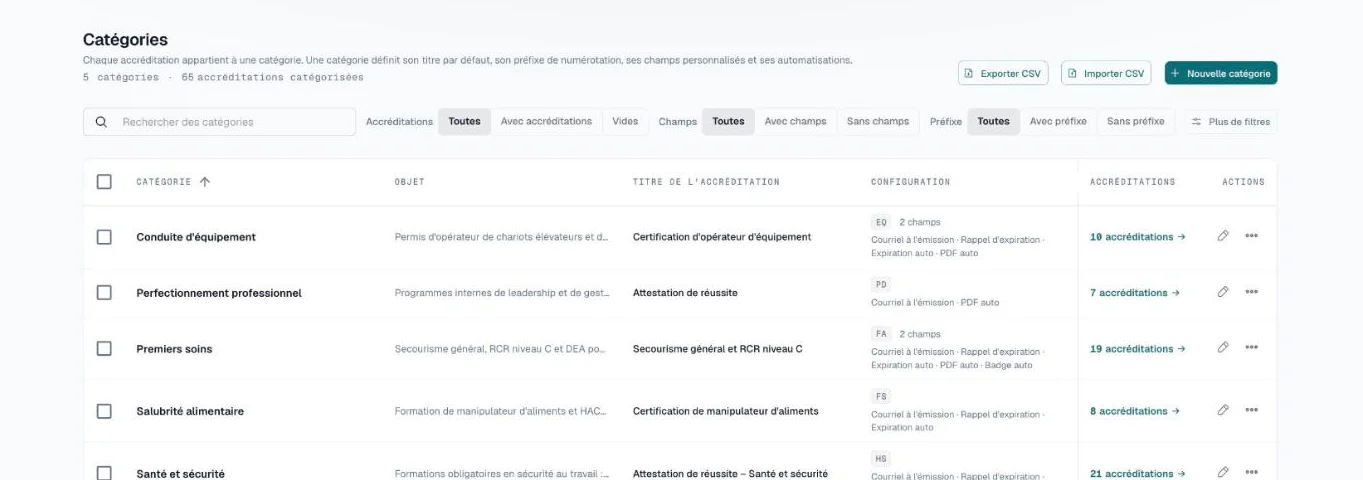Click the PD prefix badge

[x=881, y=285]
